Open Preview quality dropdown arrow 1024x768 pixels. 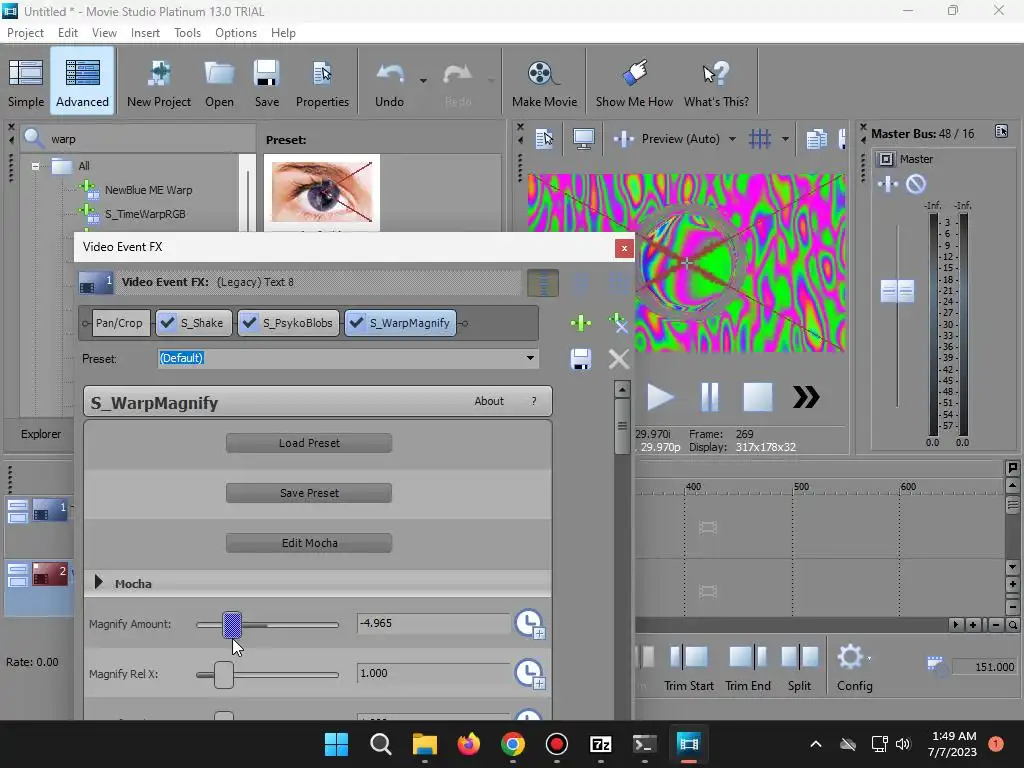pos(733,138)
